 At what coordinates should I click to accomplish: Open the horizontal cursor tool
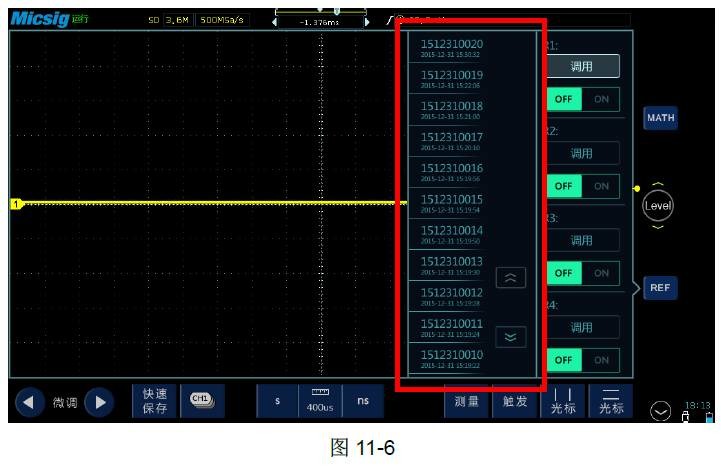click(611, 401)
